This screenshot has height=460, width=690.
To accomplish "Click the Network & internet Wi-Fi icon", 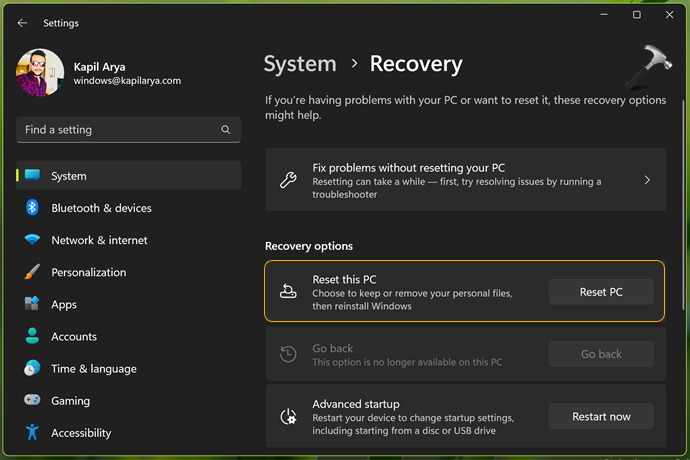I will (32, 240).
